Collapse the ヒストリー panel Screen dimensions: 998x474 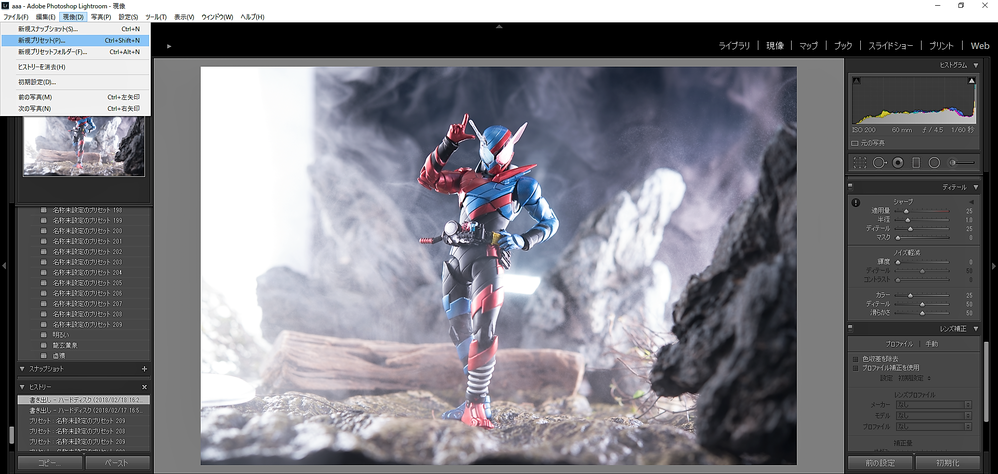[x=22, y=387]
